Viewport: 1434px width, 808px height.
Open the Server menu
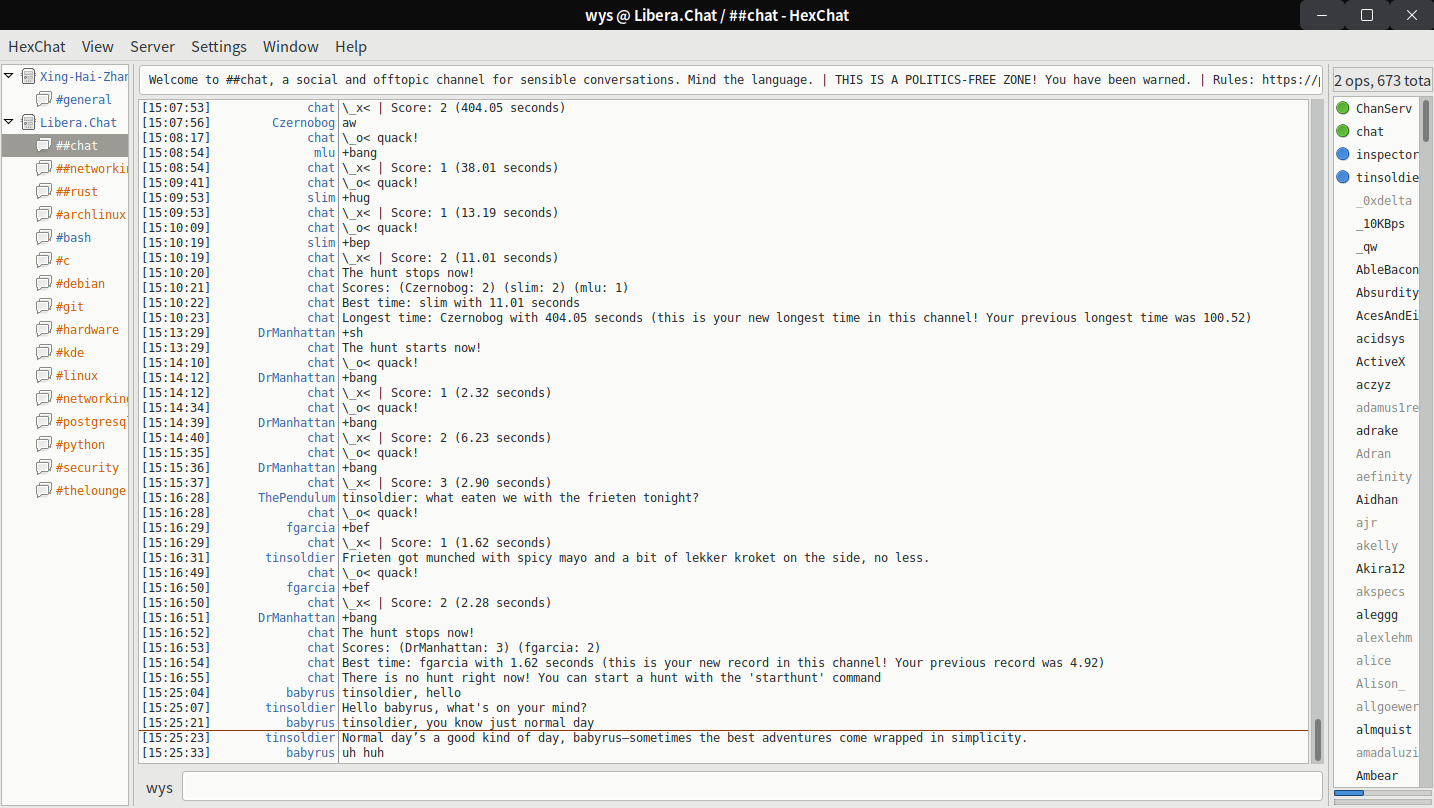152,46
